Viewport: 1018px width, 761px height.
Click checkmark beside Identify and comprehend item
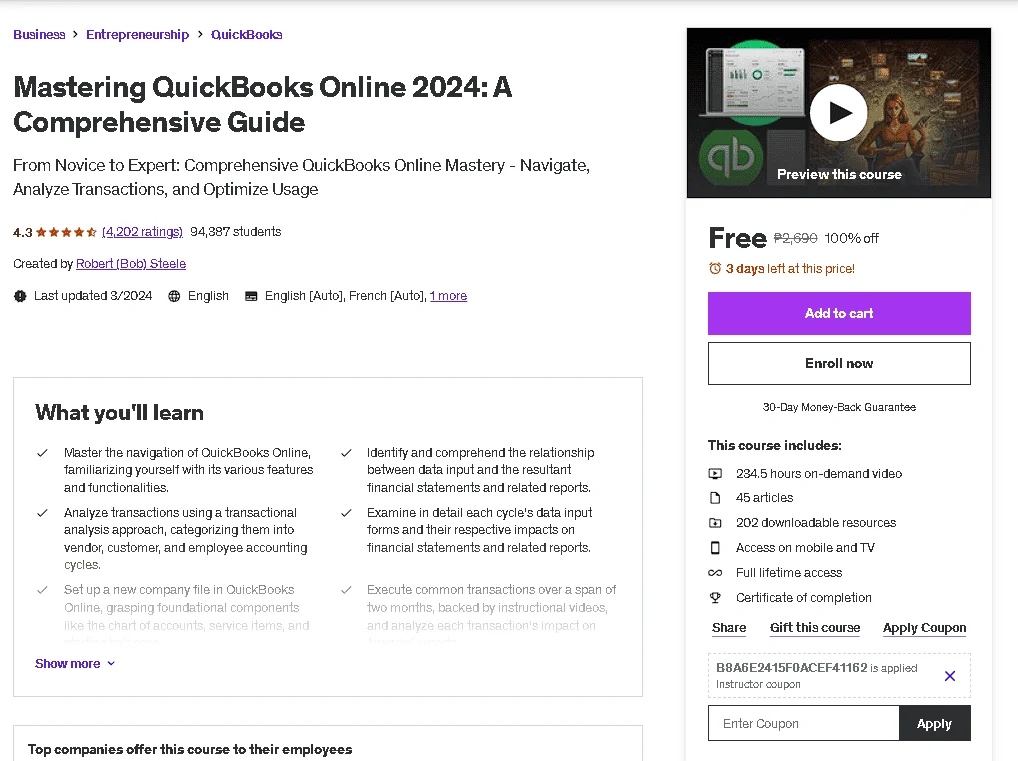(346, 453)
